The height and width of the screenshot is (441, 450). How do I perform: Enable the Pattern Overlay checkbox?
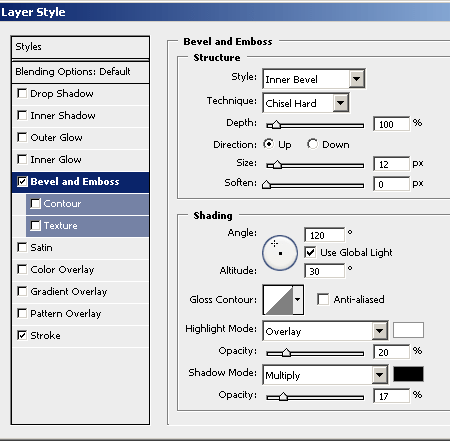point(22,313)
